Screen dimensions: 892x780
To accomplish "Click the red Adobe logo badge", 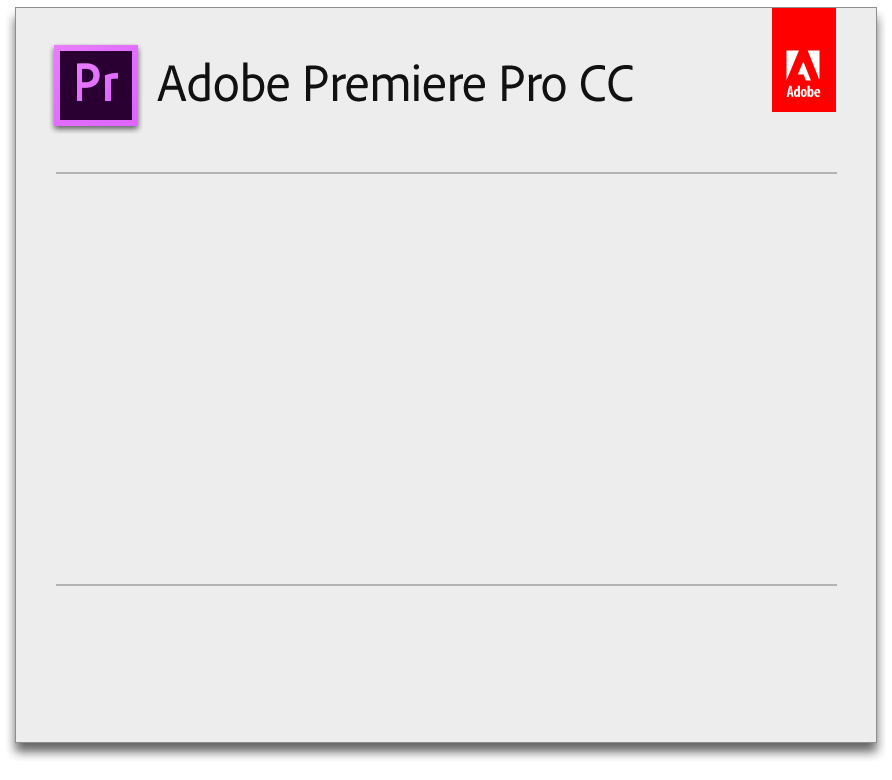I will [x=803, y=60].
